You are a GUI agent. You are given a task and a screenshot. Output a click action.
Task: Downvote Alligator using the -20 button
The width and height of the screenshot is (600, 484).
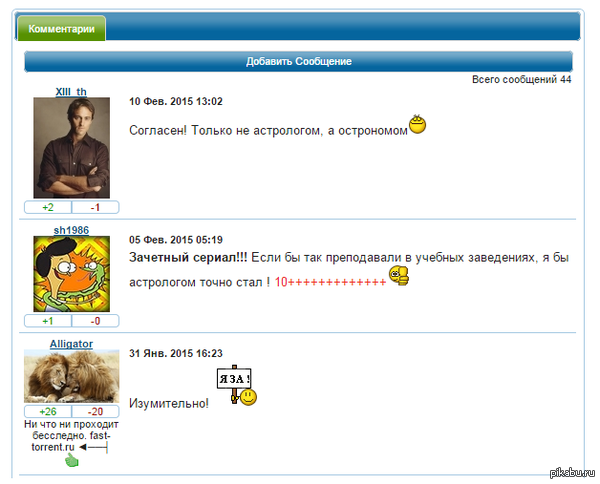pos(95,412)
